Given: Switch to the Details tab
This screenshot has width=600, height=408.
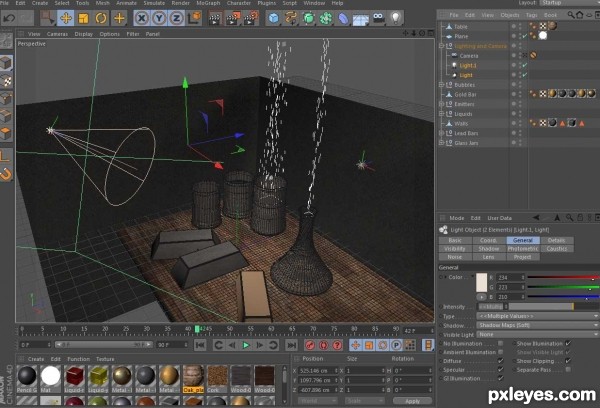Looking at the screenshot, I should point(556,240).
